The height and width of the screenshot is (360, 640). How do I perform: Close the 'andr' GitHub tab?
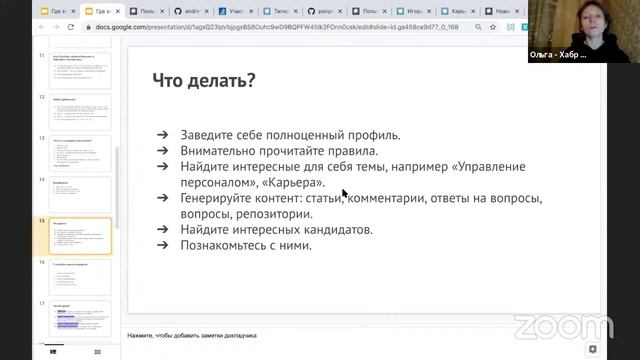click(207, 11)
